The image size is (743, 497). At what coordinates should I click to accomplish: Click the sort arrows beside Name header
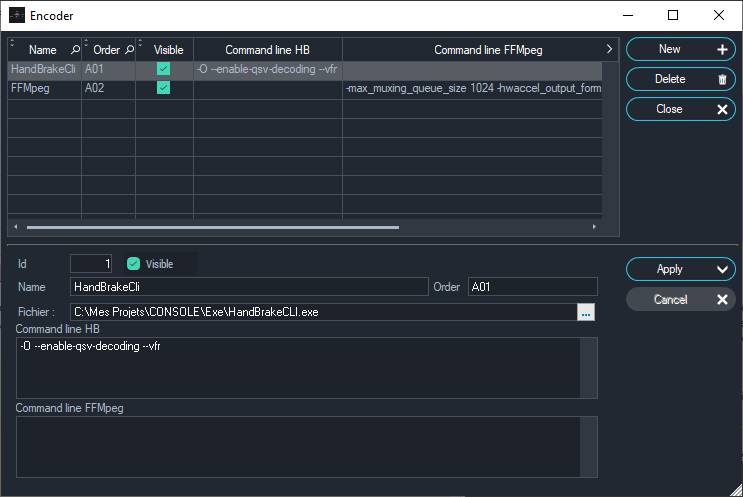pyautogui.click(x=12, y=43)
